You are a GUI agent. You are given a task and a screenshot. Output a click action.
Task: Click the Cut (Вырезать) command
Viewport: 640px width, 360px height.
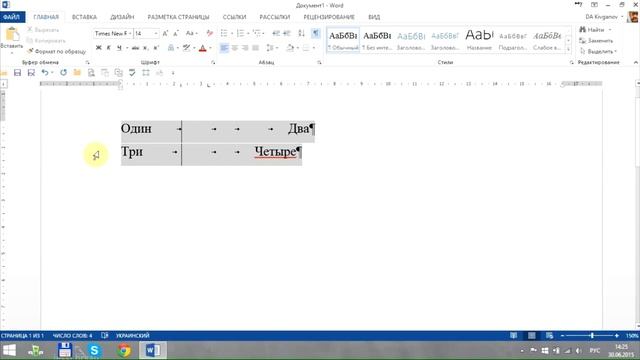point(43,30)
